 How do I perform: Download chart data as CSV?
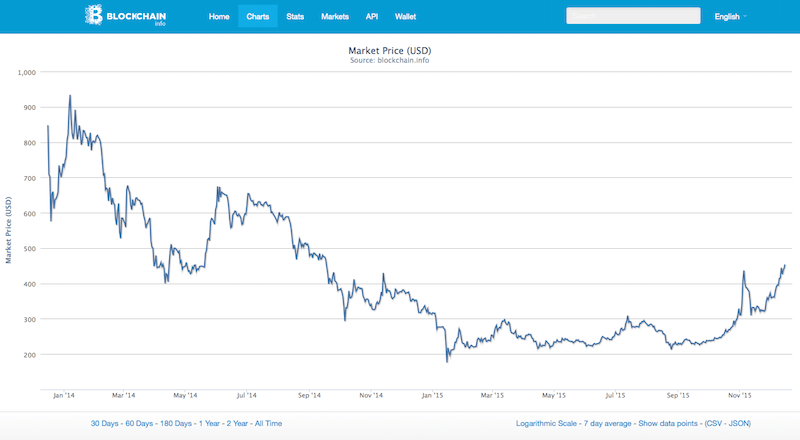coord(714,423)
